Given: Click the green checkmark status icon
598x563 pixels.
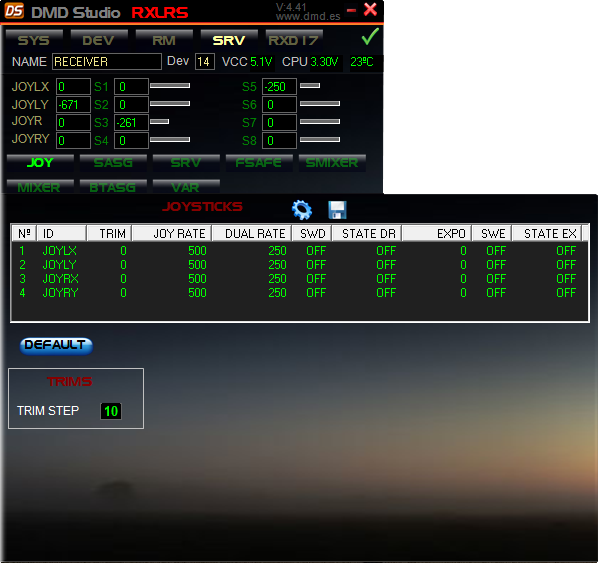Looking at the screenshot, I should (x=370, y=37).
